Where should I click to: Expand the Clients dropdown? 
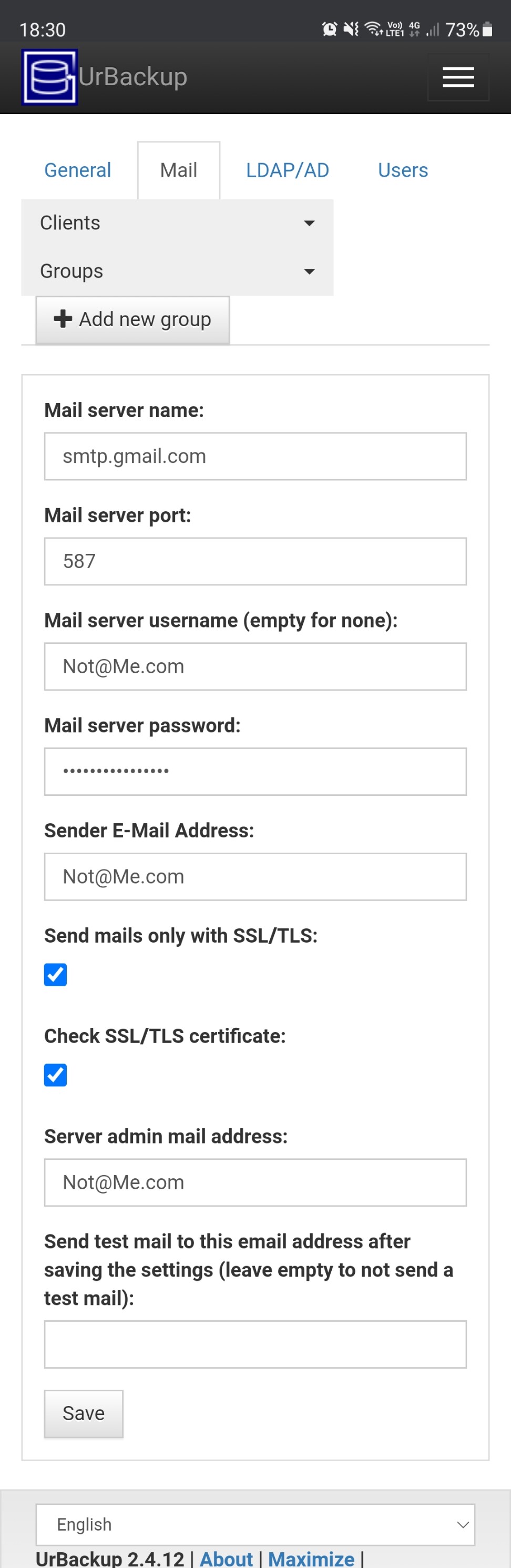177,223
